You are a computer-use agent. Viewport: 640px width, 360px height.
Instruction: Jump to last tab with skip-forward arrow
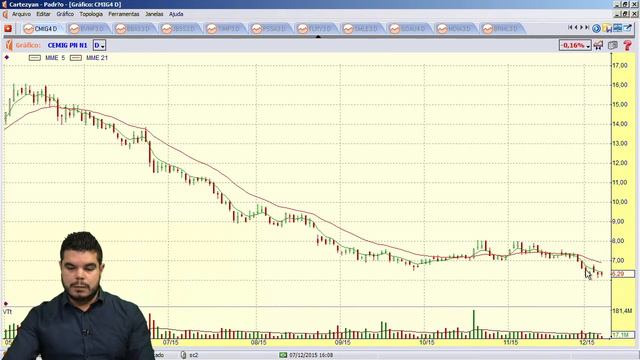(587, 27)
